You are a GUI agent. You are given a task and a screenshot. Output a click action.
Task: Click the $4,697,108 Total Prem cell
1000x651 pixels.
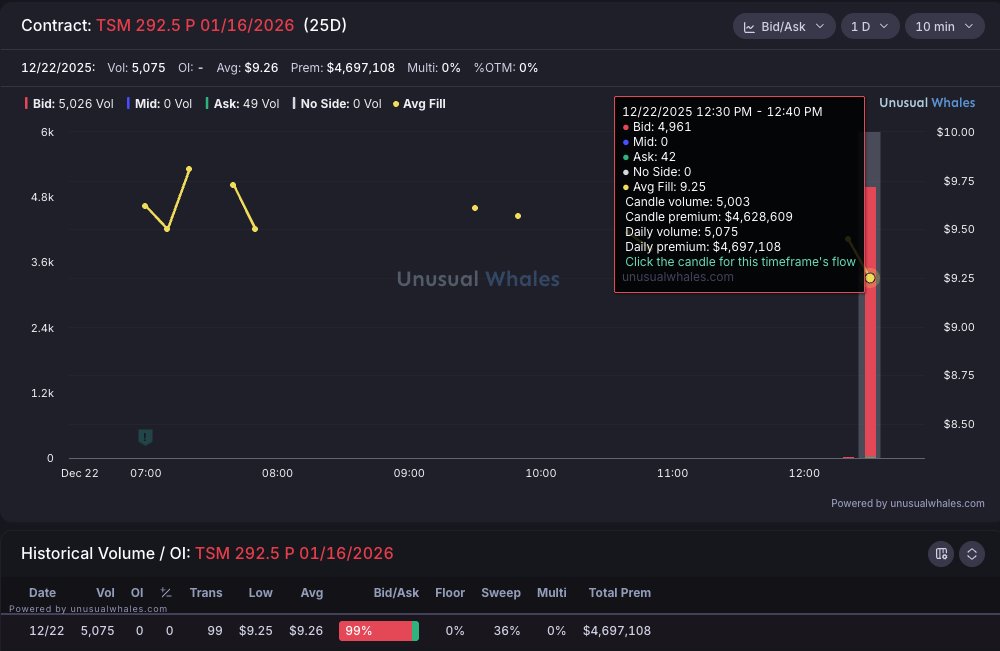pos(617,631)
